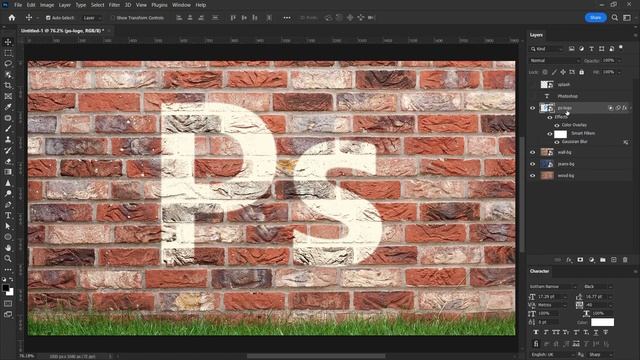Open the Window menu
Image resolution: width=640 pixels, height=360 pixels.
pyautogui.click(x=181, y=5)
